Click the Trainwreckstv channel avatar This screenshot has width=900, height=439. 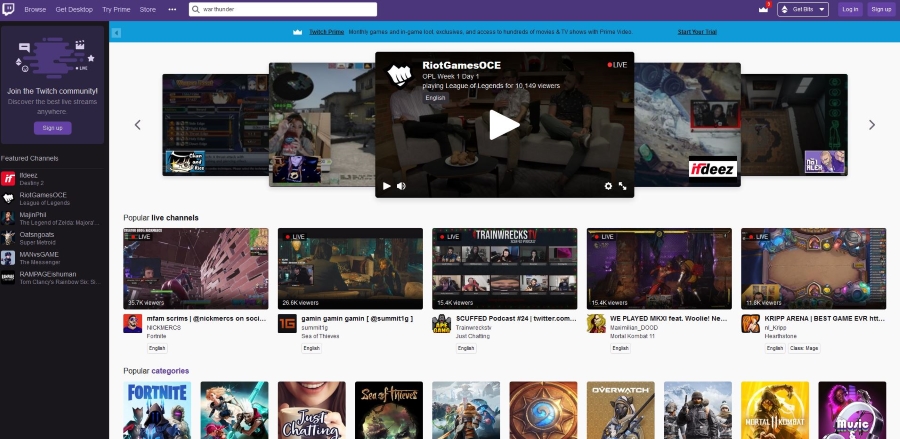[x=441, y=323]
